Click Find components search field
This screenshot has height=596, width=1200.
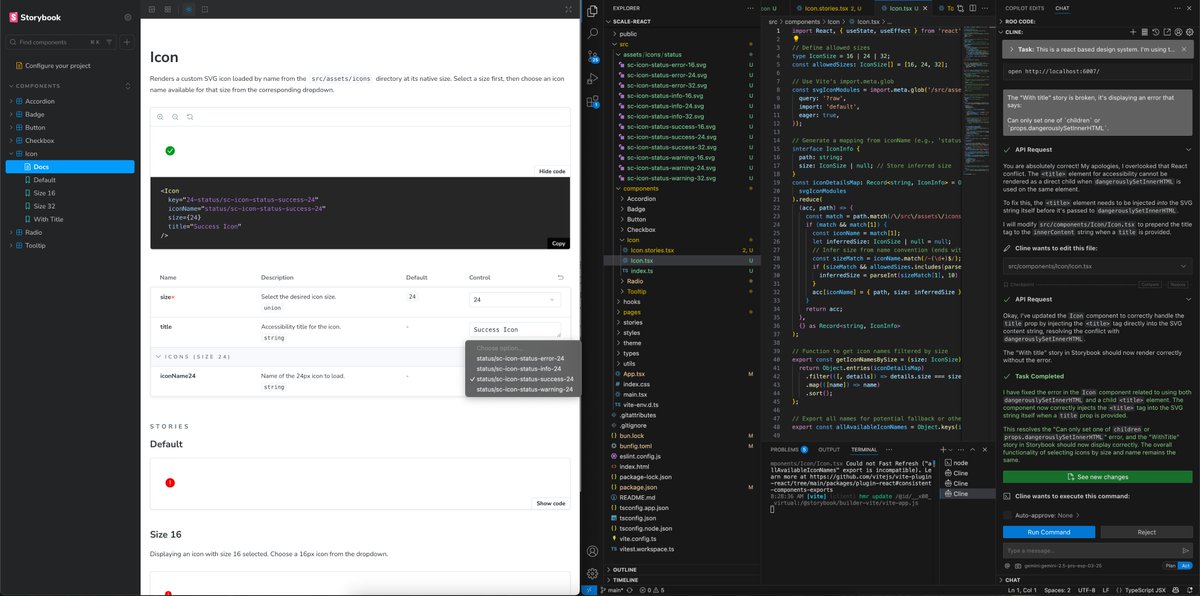61,42
